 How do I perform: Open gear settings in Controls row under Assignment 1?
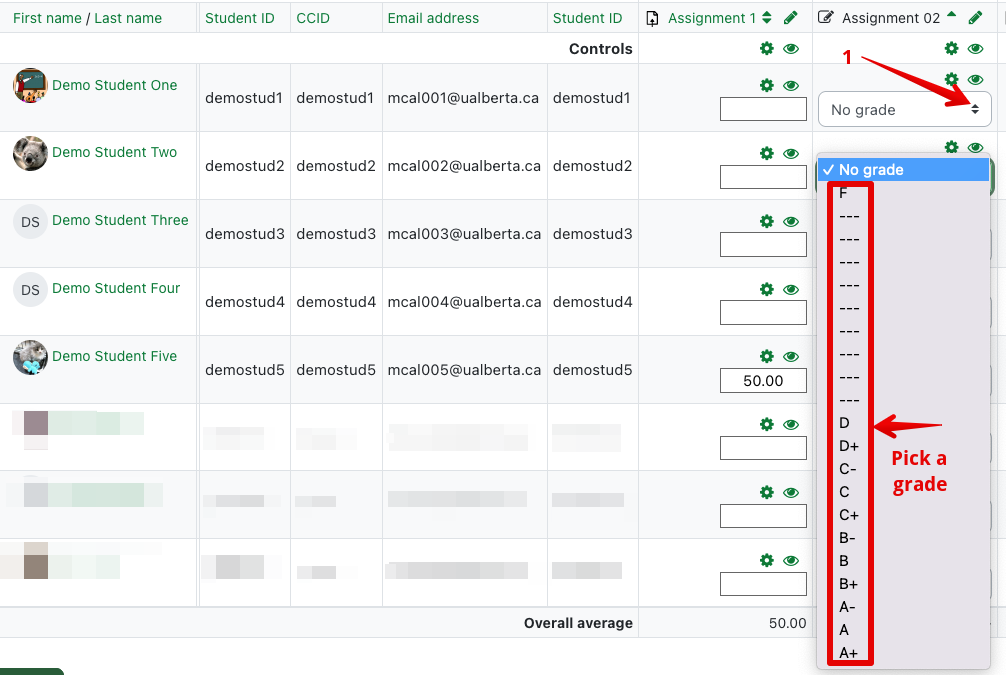[x=767, y=49]
